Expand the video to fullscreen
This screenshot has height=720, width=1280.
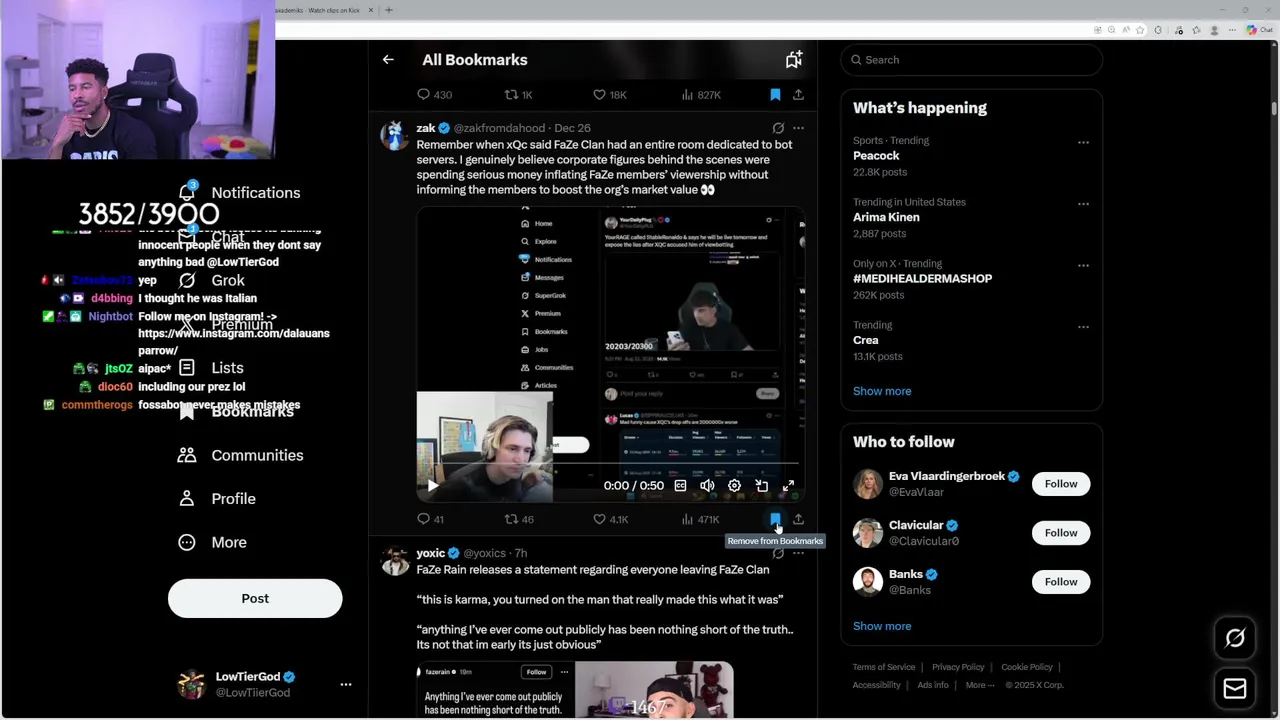pyautogui.click(x=788, y=486)
